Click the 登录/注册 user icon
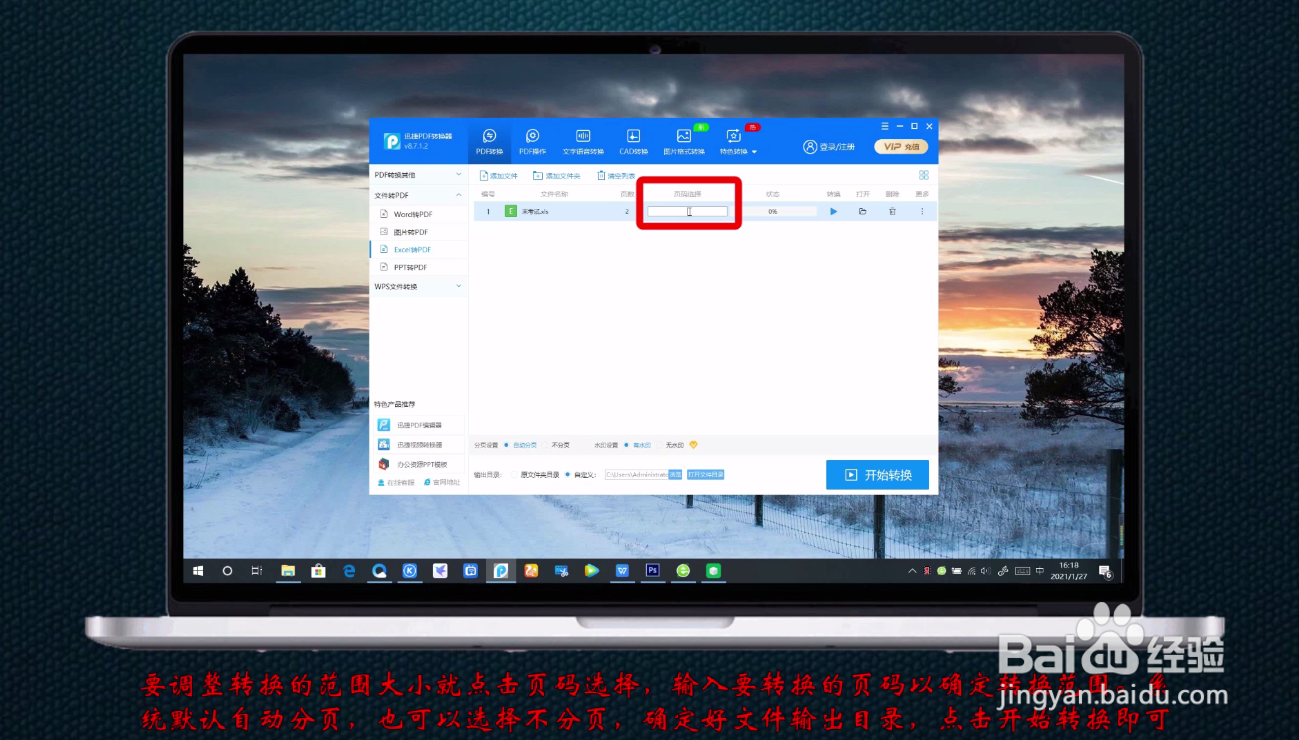 [829, 147]
